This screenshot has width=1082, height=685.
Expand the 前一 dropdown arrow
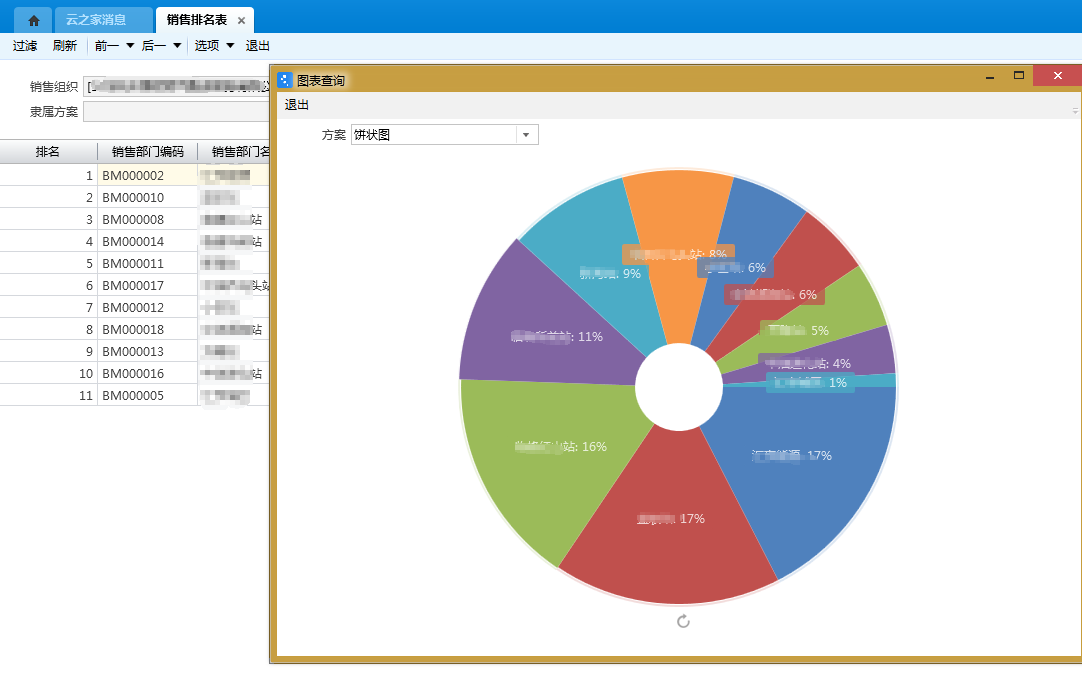coord(130,45)
